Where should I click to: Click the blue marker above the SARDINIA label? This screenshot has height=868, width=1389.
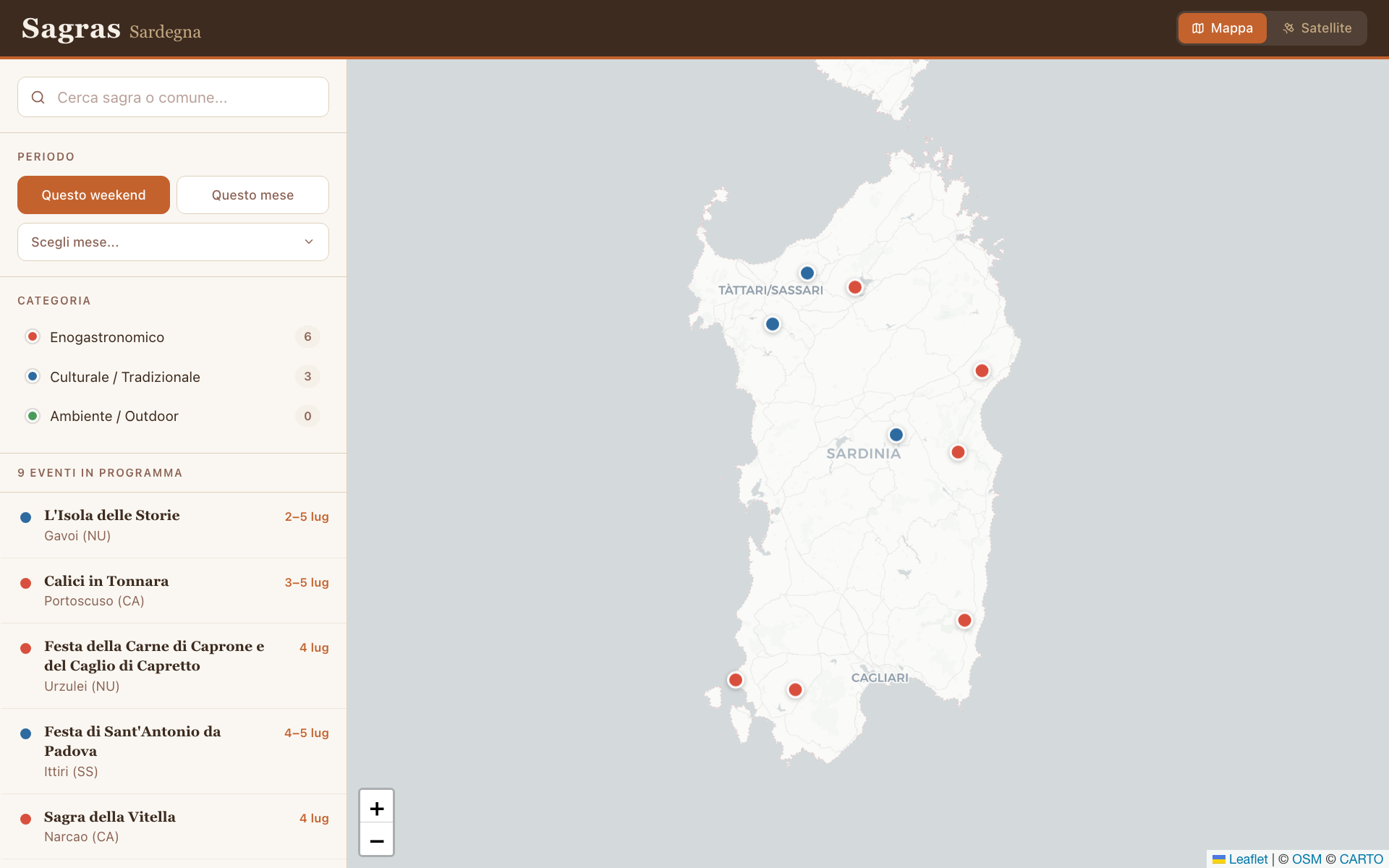[x=896, y=435]
